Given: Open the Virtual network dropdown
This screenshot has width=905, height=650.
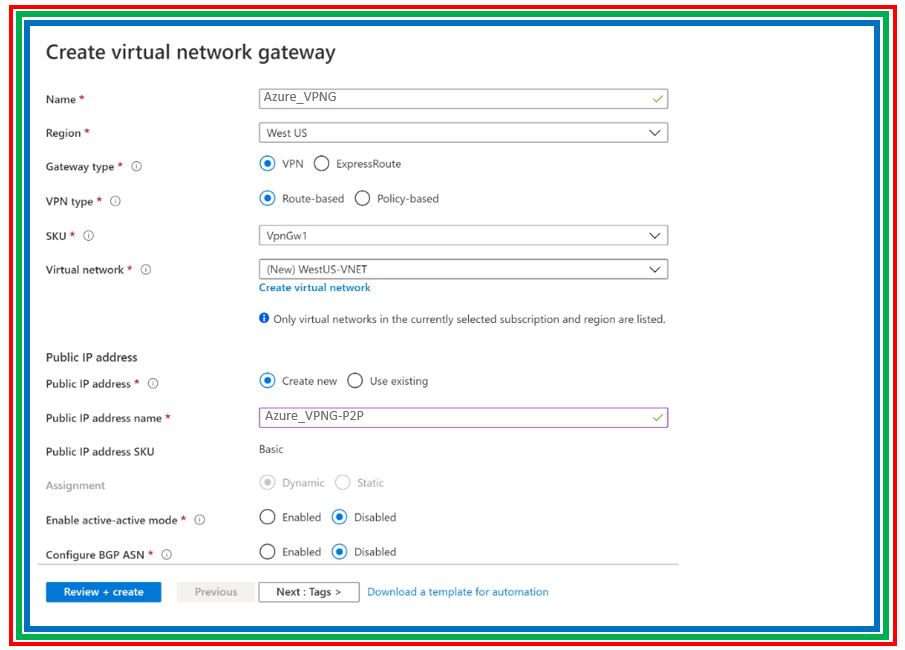Looking at the screenshot, I should pos(463,269).
